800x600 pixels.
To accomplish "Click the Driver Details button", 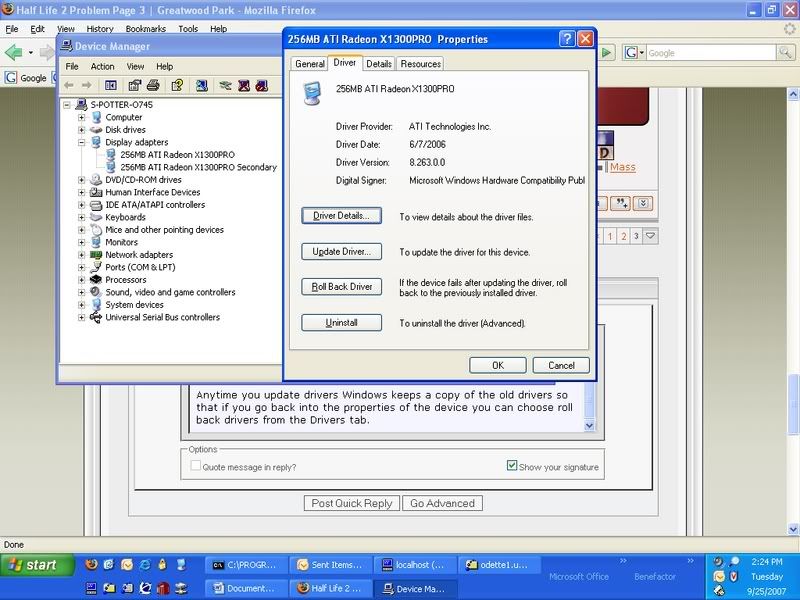I will pyautogui.click(x=341, y=216).
